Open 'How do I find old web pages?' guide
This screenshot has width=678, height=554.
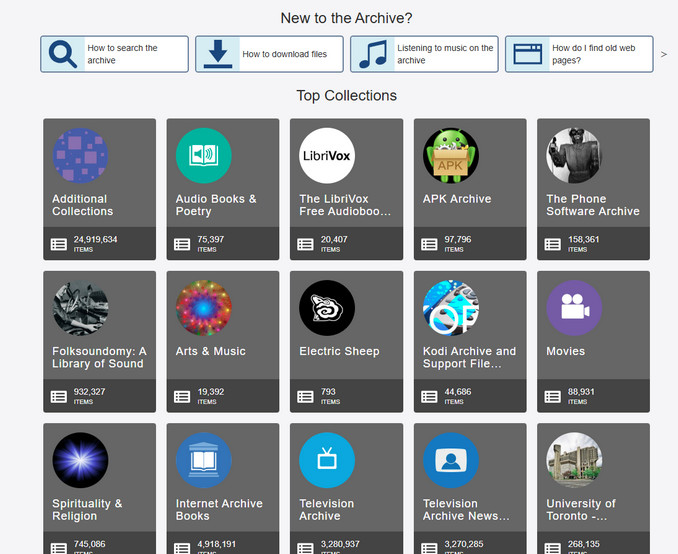click(x=579, y=54)
